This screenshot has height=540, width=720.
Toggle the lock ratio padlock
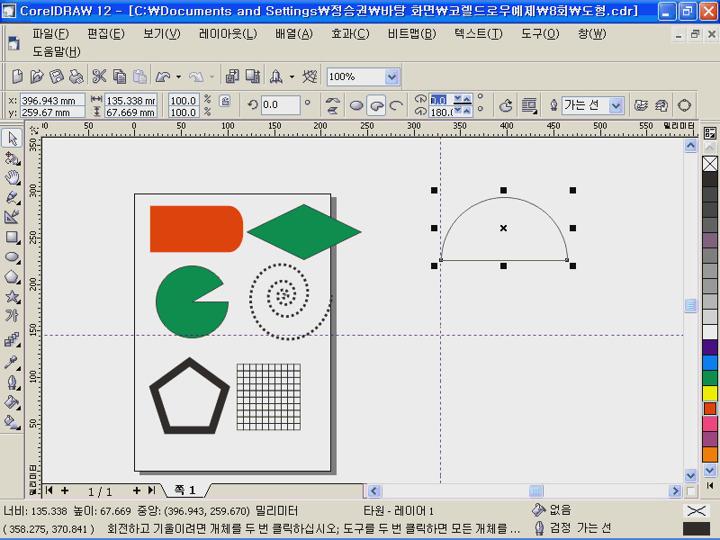click(225, 101)
